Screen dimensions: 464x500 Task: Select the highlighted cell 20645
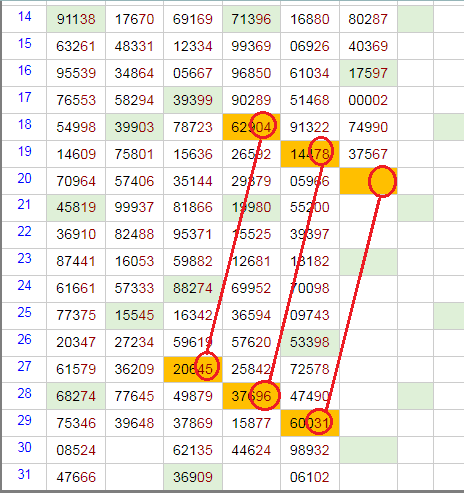click(193, 369)
